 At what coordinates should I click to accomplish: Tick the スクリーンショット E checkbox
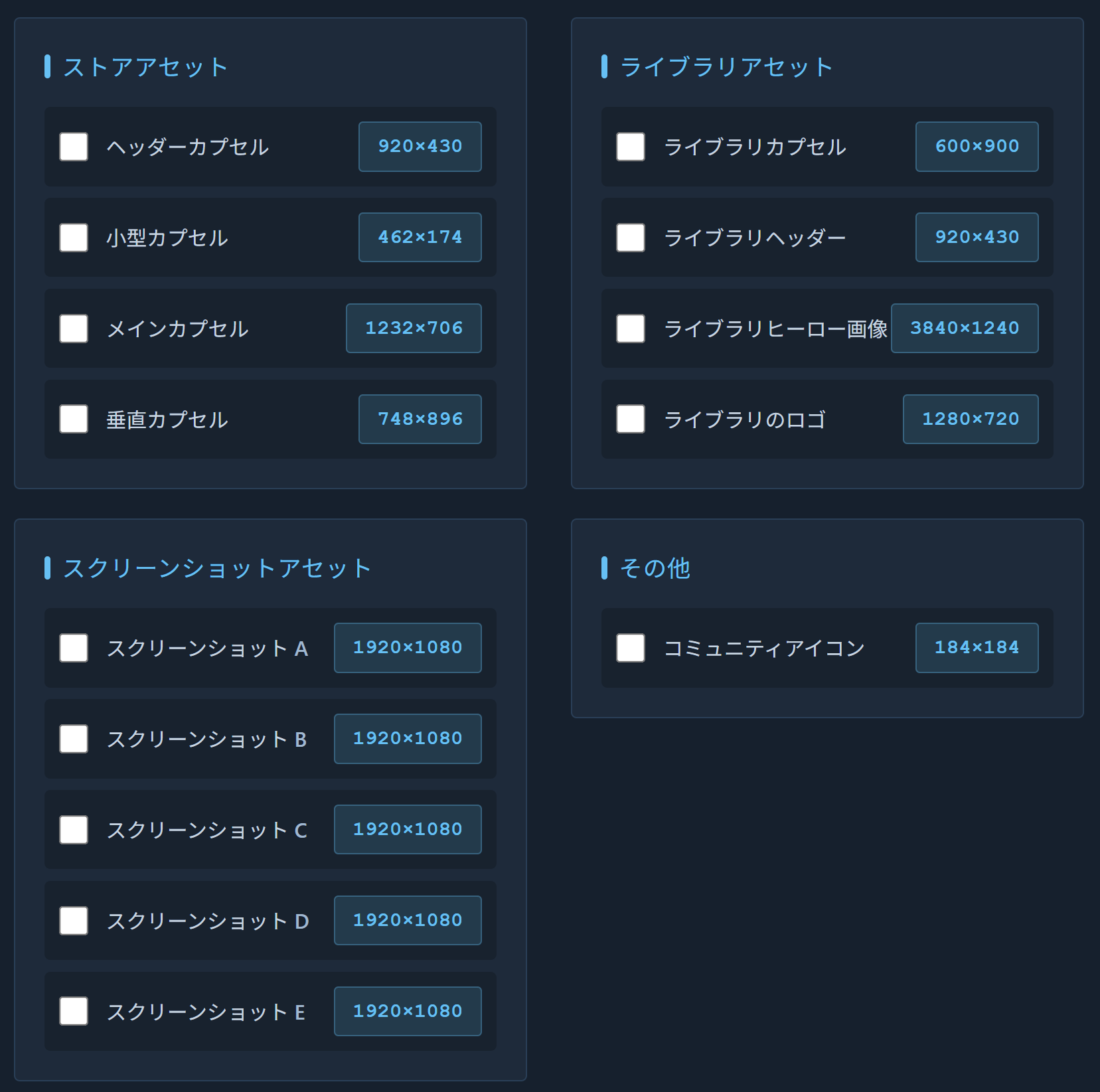(74, 1012)
